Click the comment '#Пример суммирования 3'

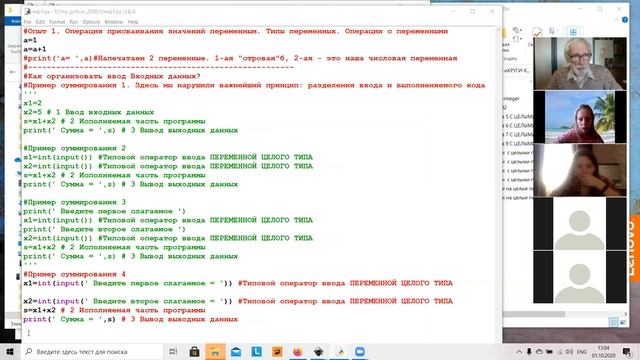(74, 202)
